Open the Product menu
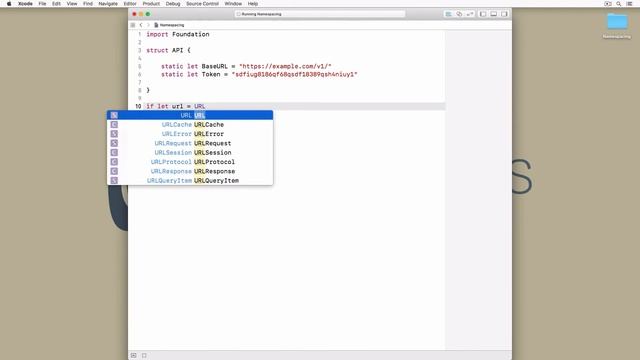Image resolution: width=640 pixels, height=360 pixels. coord(151,4)
